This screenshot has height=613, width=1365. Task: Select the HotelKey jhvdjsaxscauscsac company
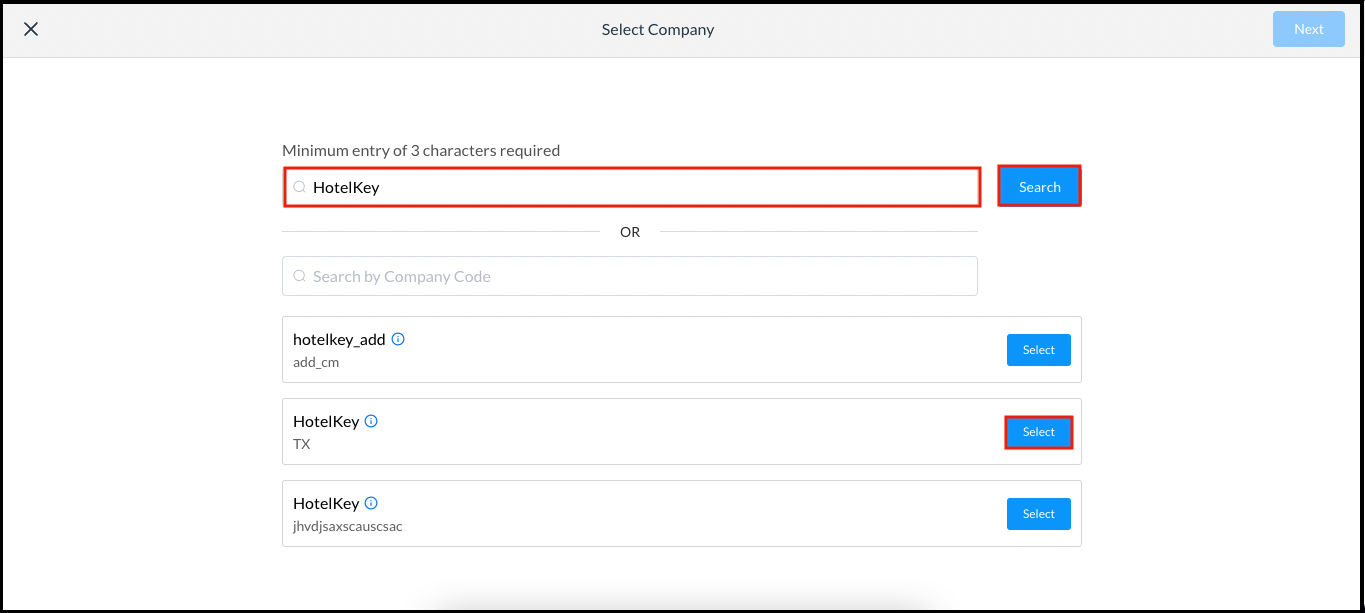(1038, 513)
